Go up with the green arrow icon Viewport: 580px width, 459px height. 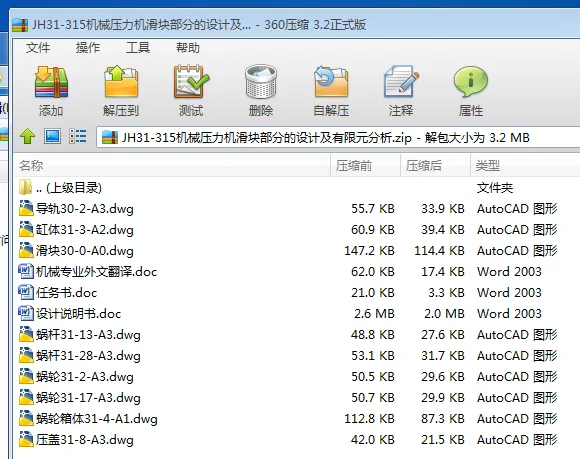27,136
